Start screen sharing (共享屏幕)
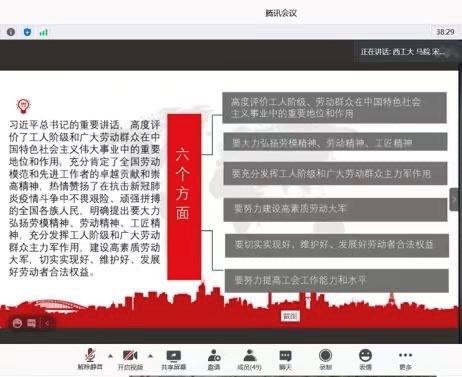 pyautogui.click(x=173, y=359)
